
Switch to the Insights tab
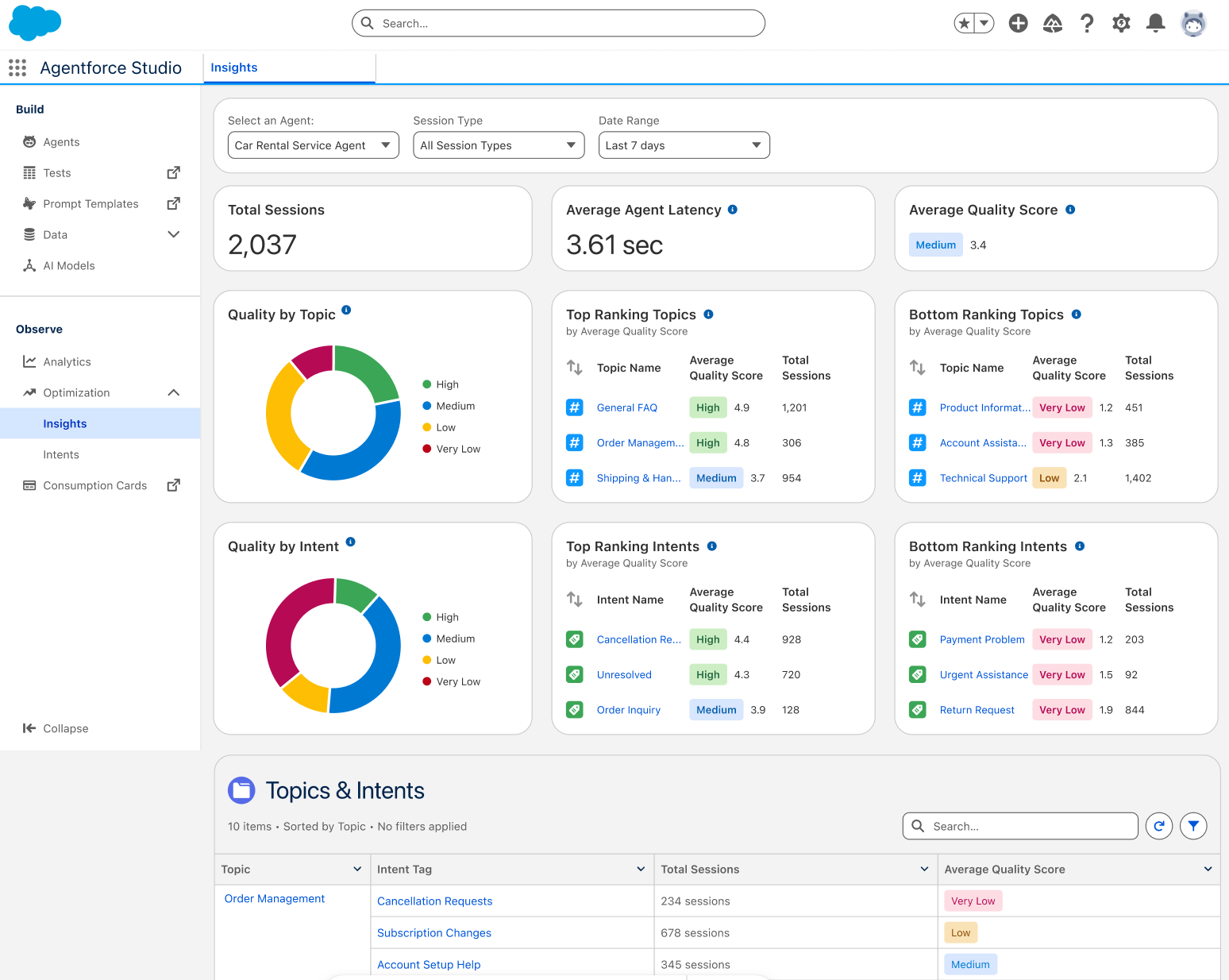click(x=233, y=68)
